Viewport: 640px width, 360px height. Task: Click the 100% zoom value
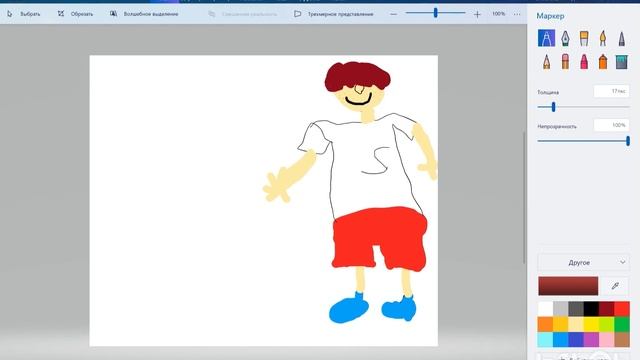coord(498,14)
